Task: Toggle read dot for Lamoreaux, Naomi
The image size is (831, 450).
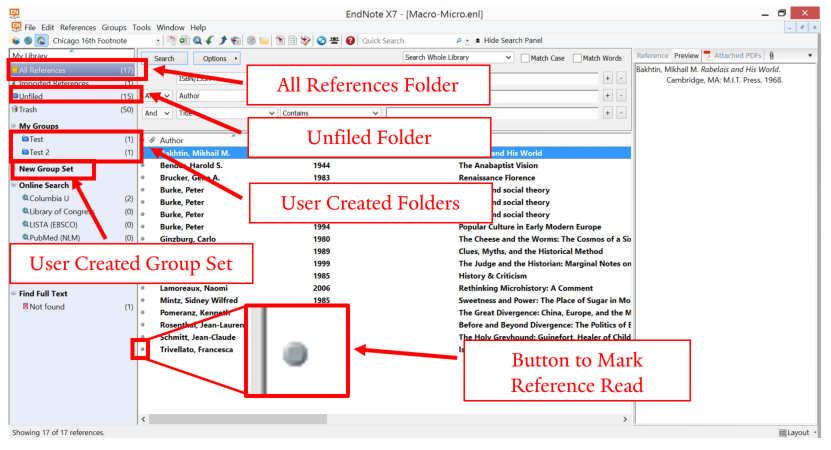Action: pyautogui.click(x=143, y=288)
